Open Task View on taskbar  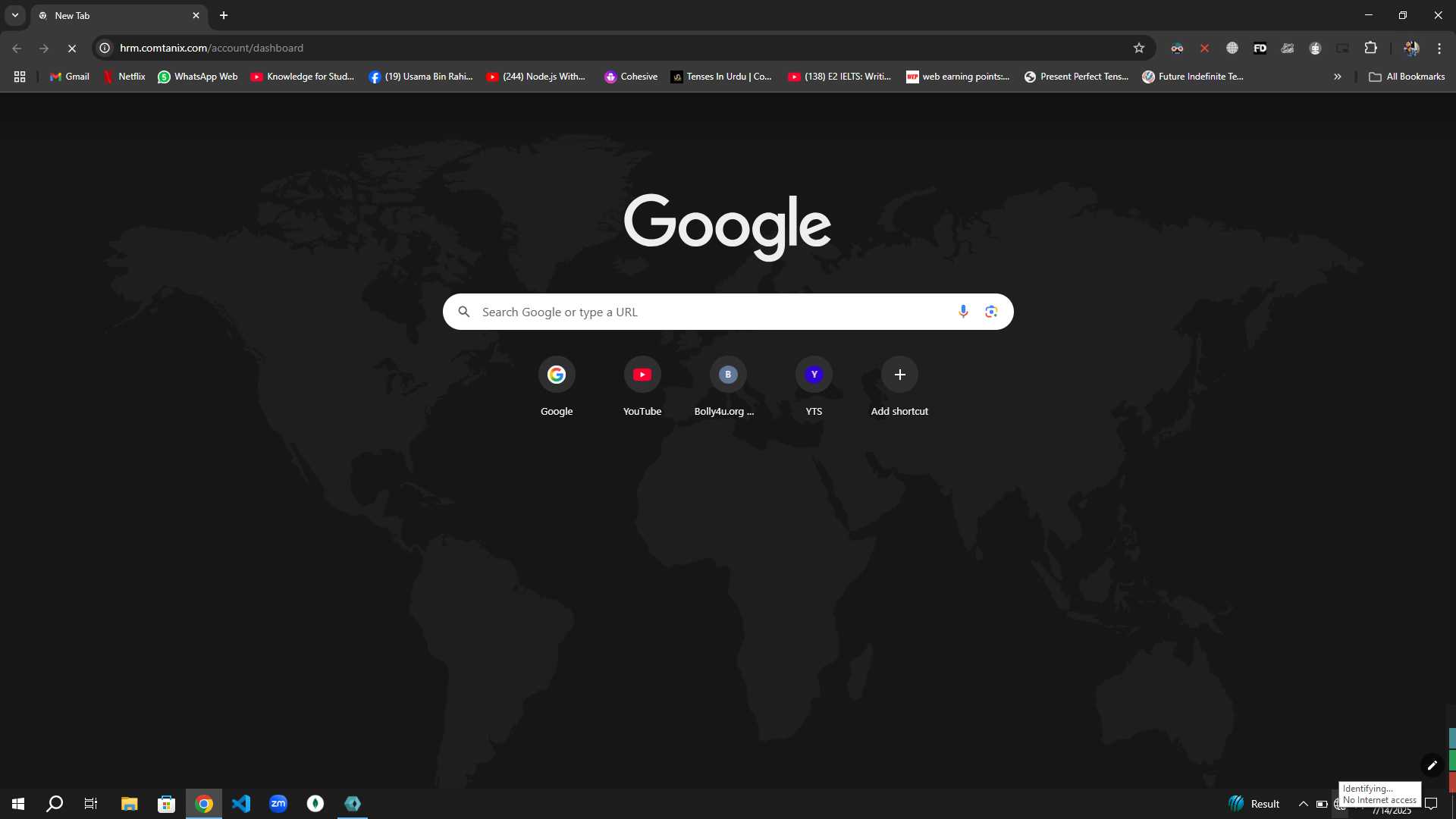pyautogui.click(x=91, y=804)
